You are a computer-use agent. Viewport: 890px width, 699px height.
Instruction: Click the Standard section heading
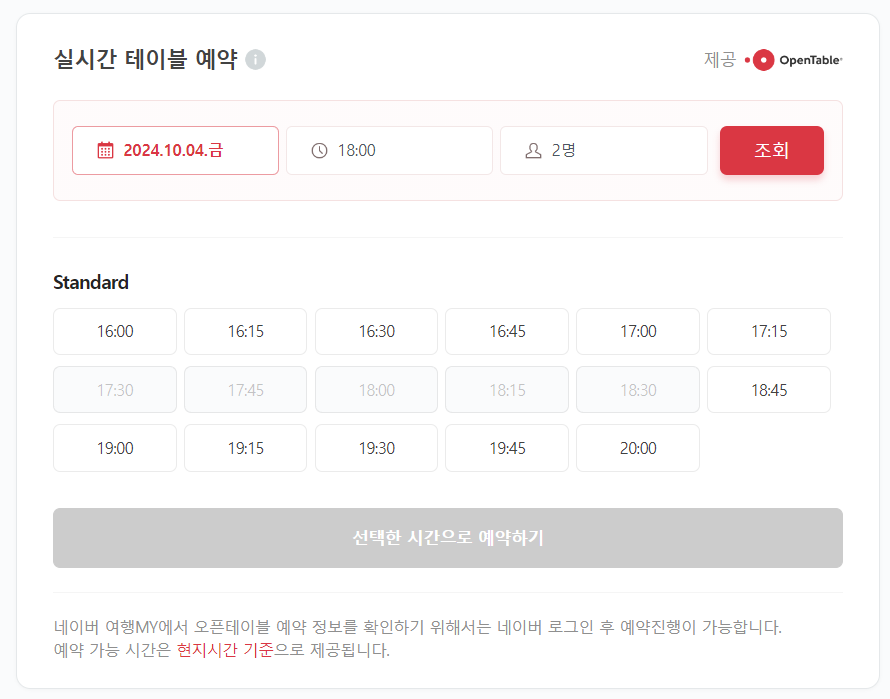(x=91, y=282)
